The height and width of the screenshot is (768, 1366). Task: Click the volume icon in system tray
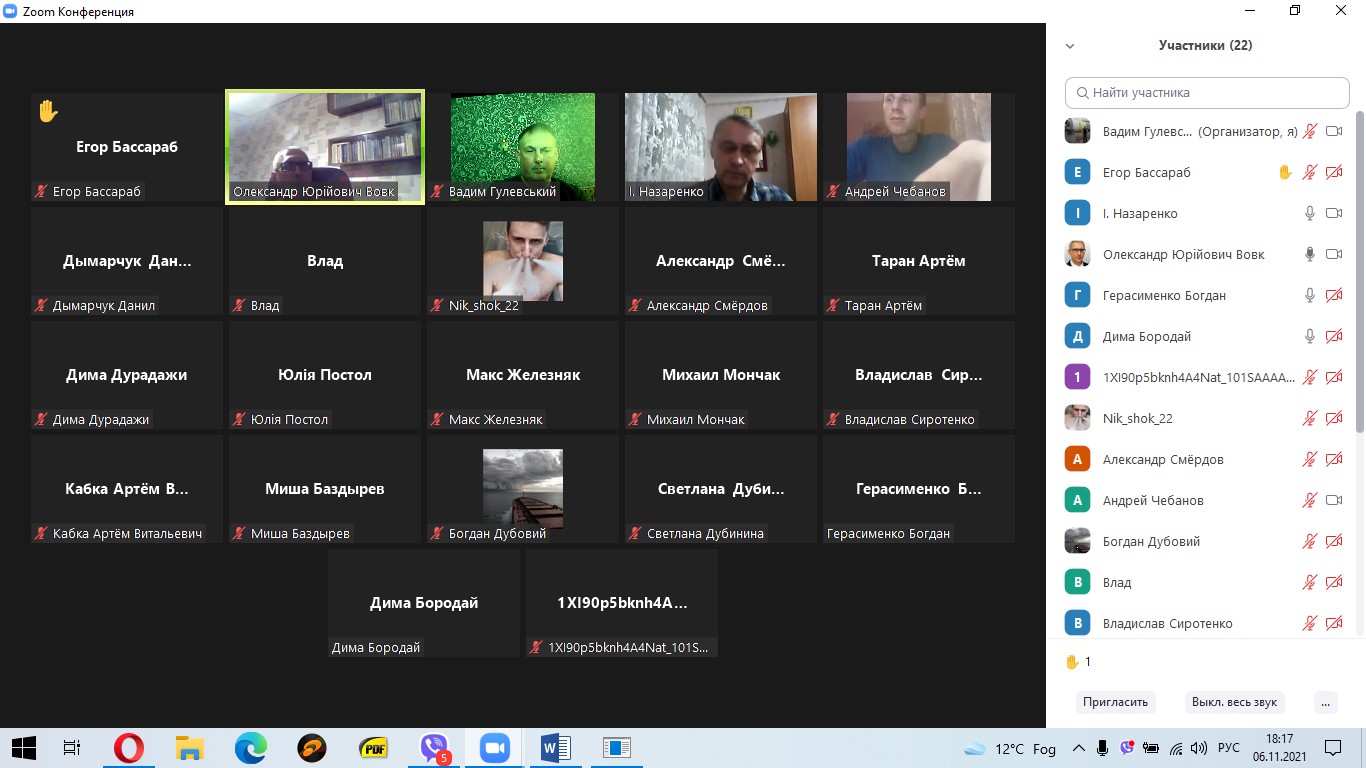click(1198, 748)
